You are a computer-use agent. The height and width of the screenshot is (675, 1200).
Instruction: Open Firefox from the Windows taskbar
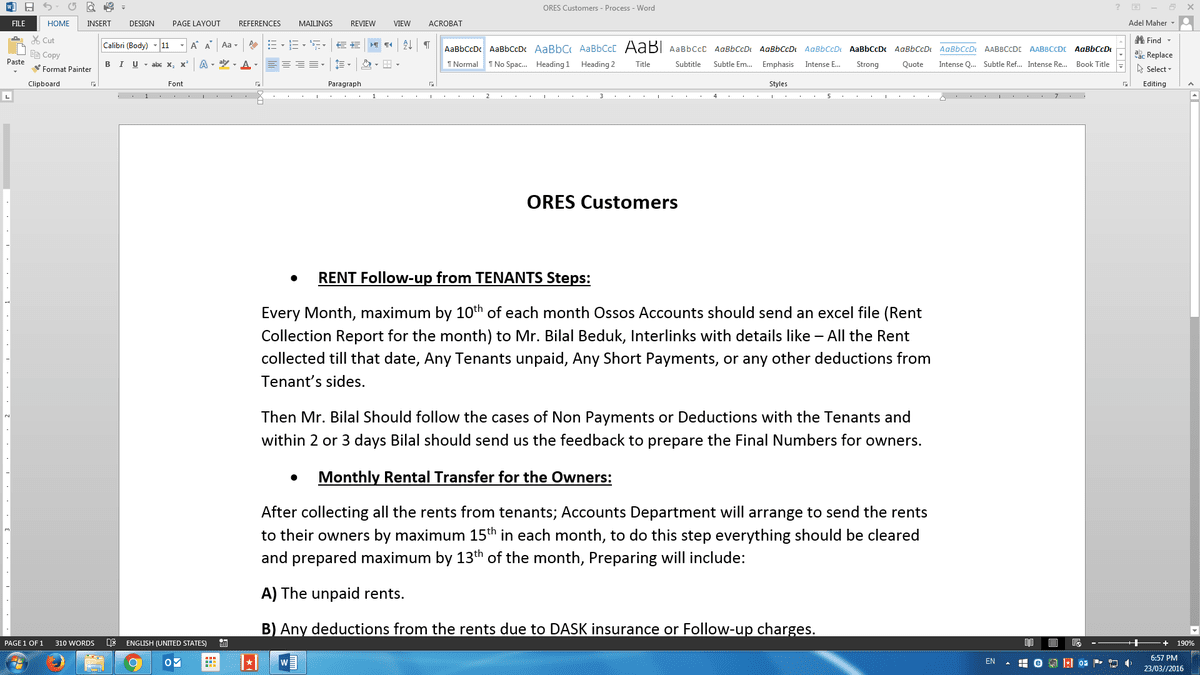[x=55, y=662]
